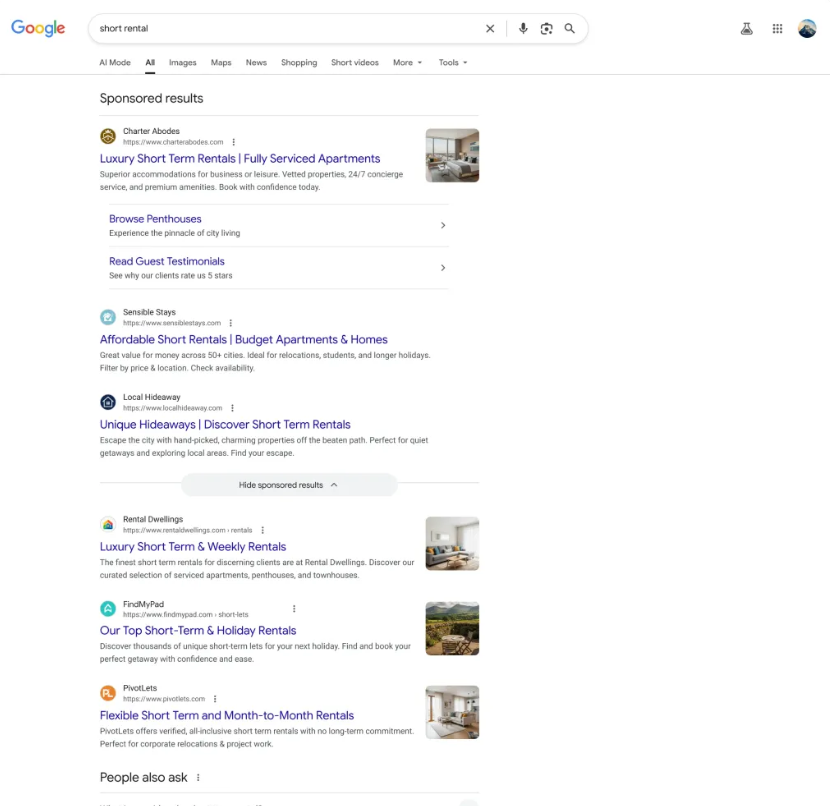Open the Google apps grid
This screenshot has width=830, height=806.
pyautogui.click(x=777, y=29)
